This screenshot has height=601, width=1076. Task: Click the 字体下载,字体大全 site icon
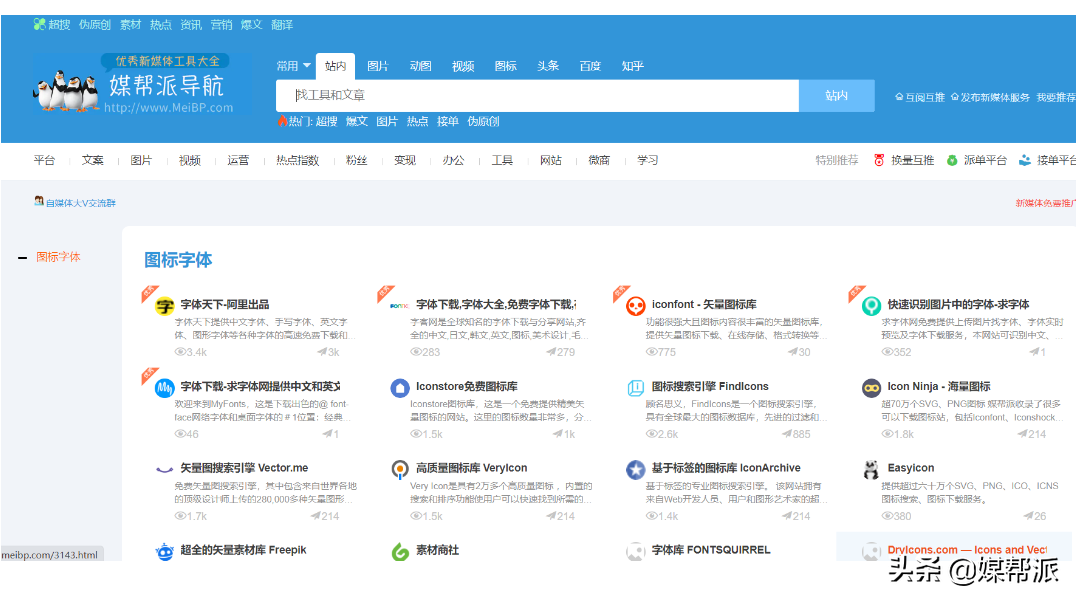pyautogui.click(x=399, y=305)
